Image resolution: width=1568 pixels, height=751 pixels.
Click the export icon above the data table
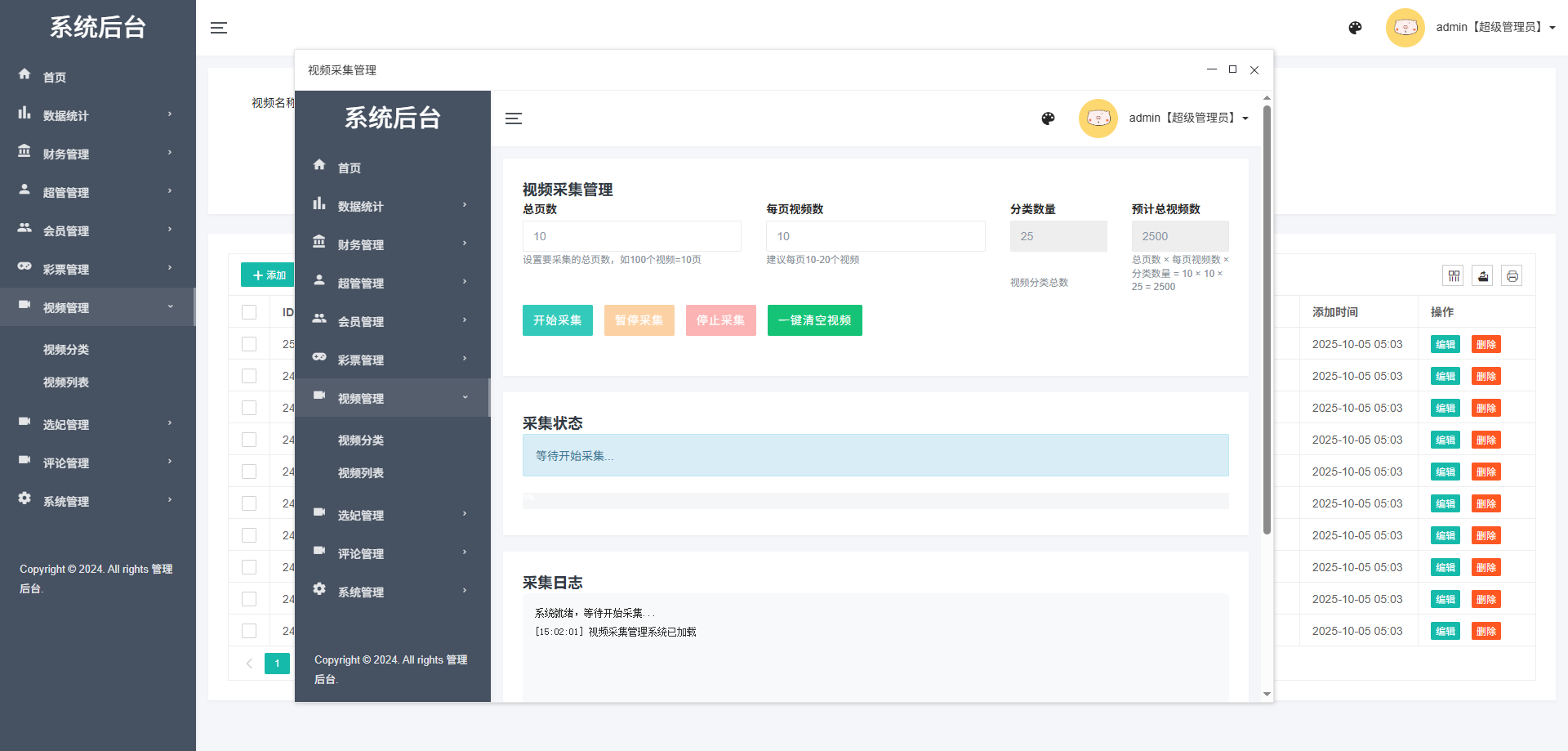[1483, 275]
